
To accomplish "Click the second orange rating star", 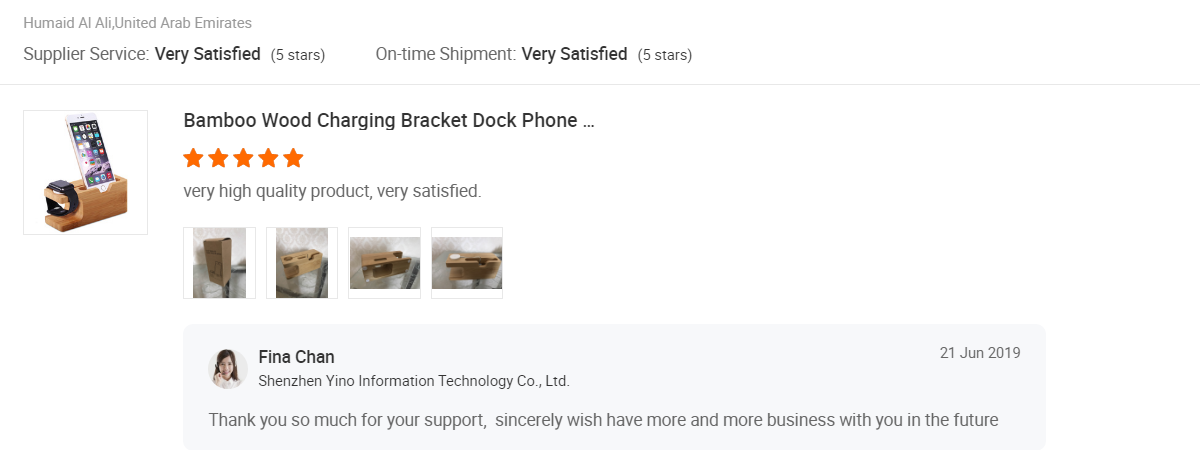I will [x=218, y=158].
